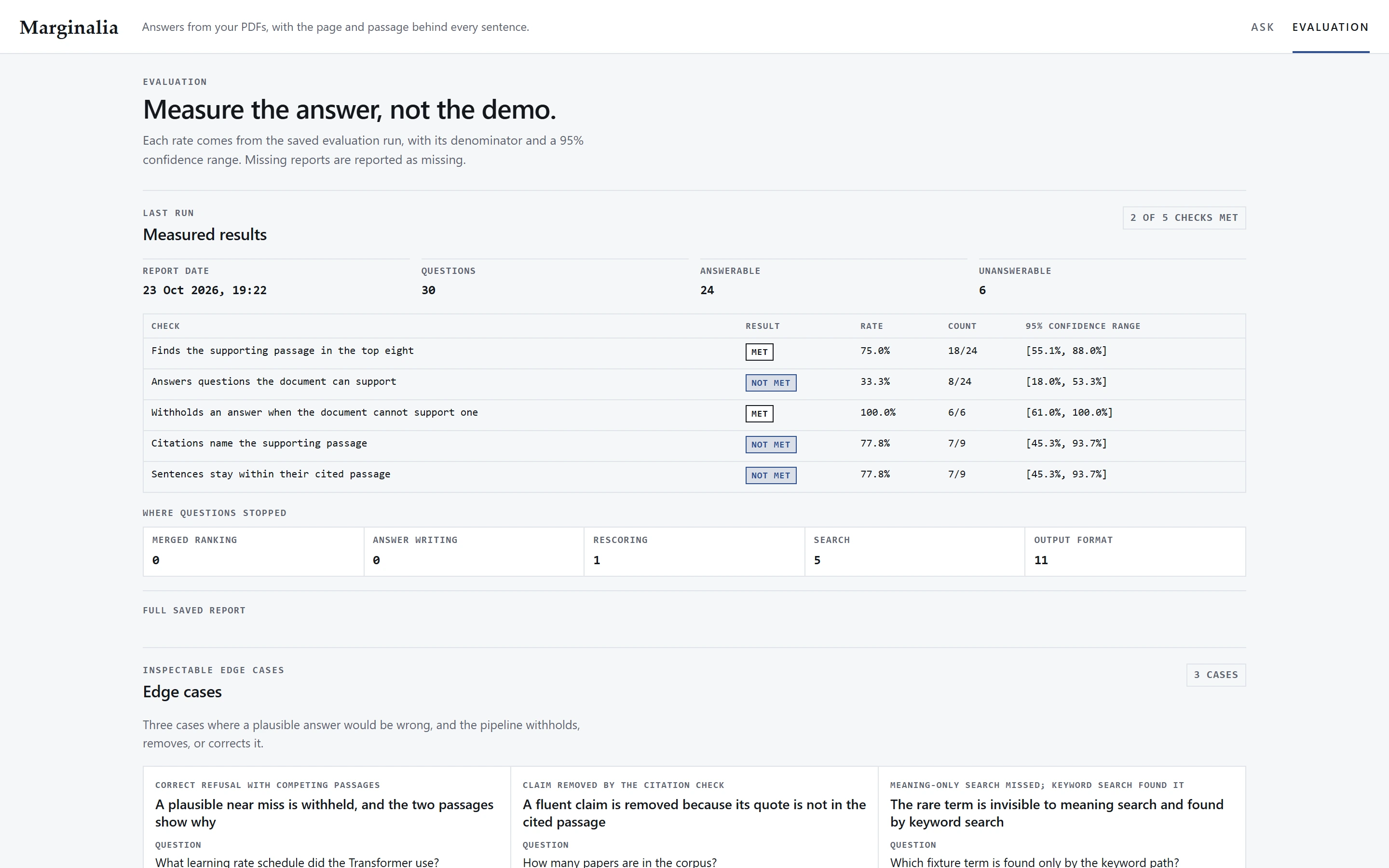Click the 8/24 count cell
1389x868 pixels.
pos(960,382)
